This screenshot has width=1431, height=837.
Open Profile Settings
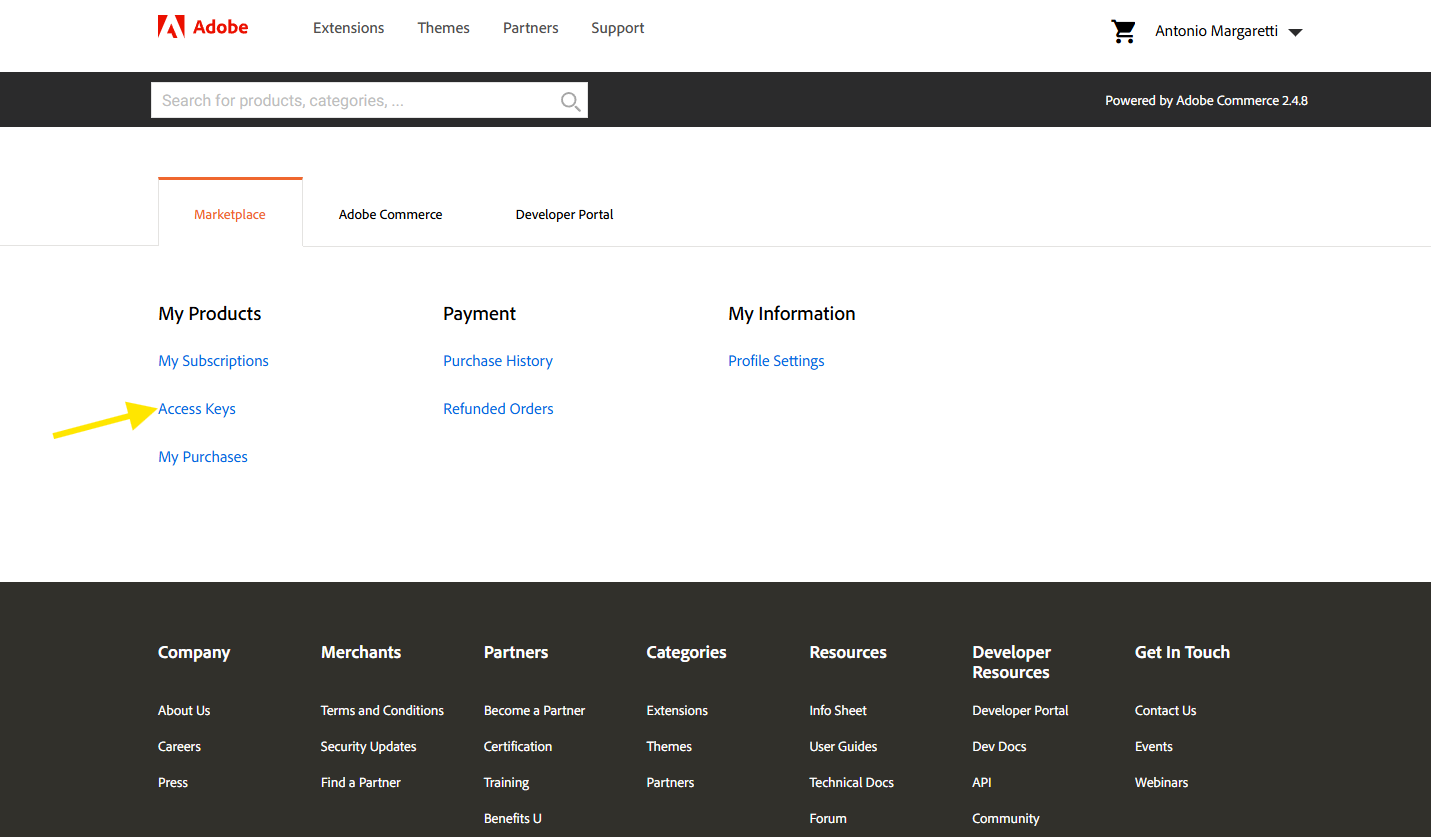[x=776, y=361]
